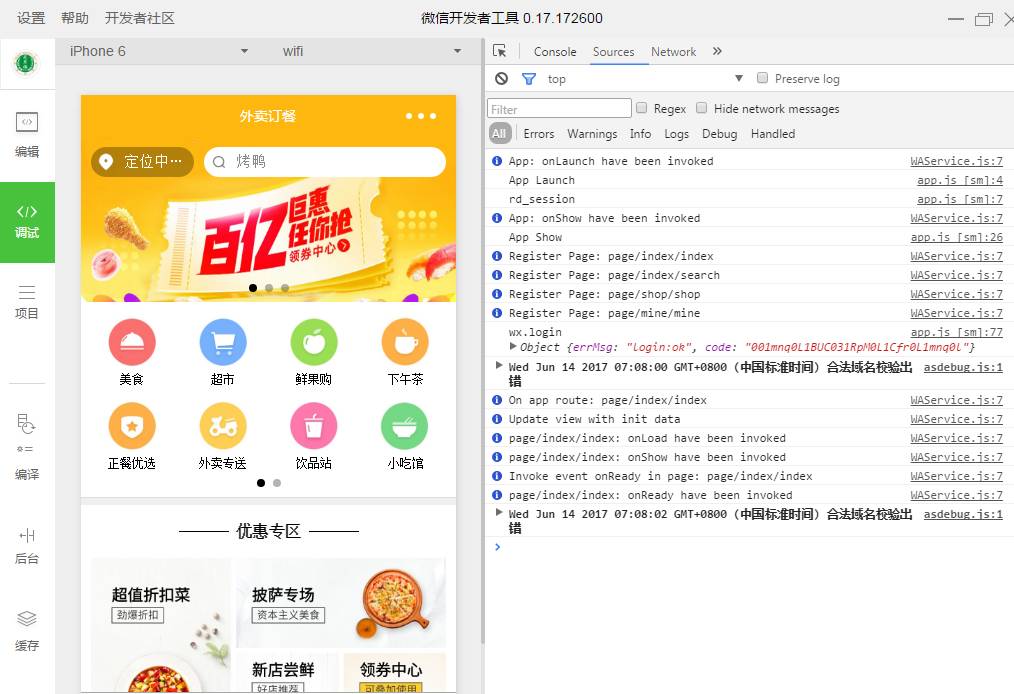Tap the 下午茶 cup icon
This screenshot has height=694, width=1014.
click(405, 342)
